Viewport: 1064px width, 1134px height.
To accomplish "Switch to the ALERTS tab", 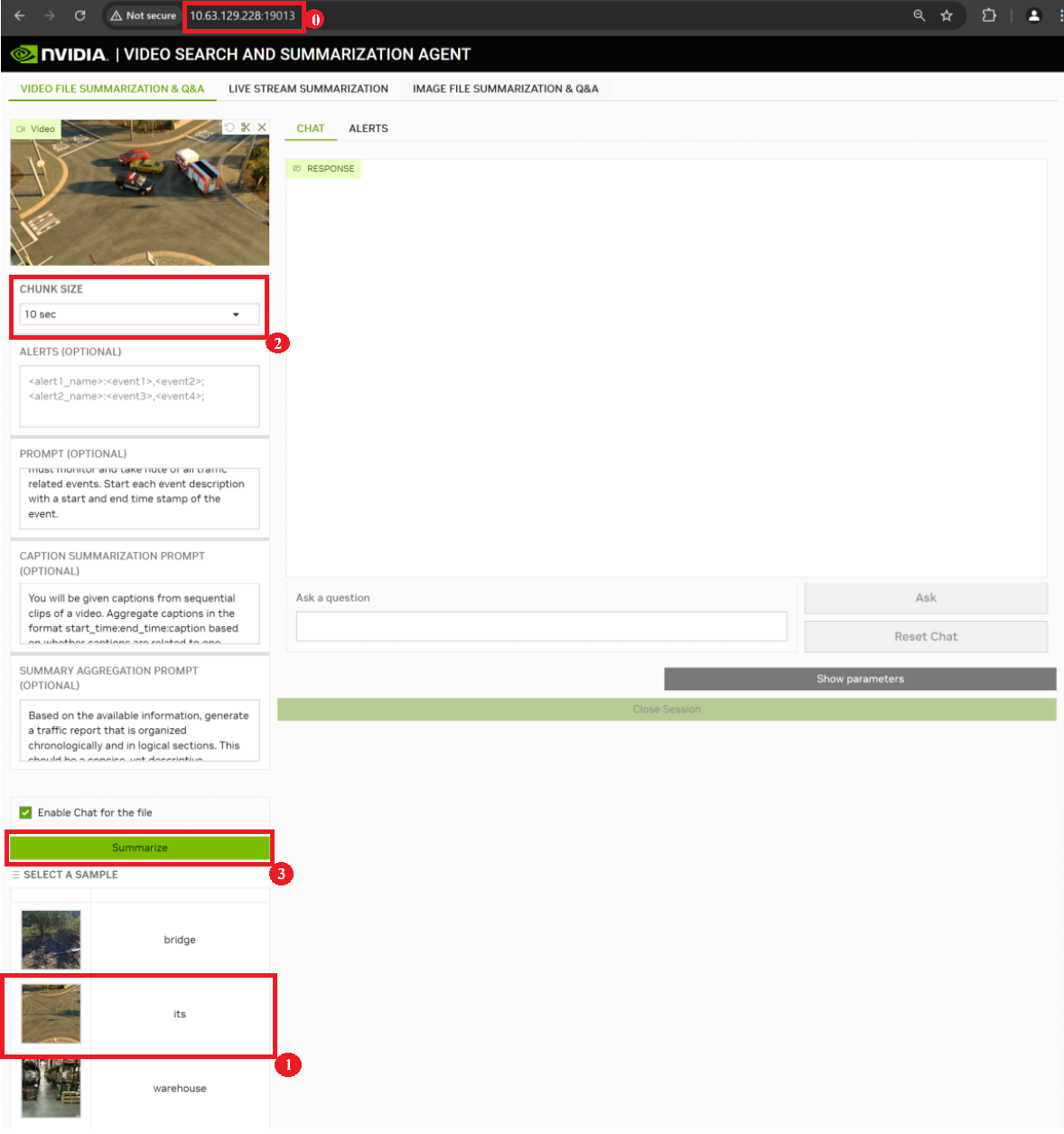I will point(368,128).
